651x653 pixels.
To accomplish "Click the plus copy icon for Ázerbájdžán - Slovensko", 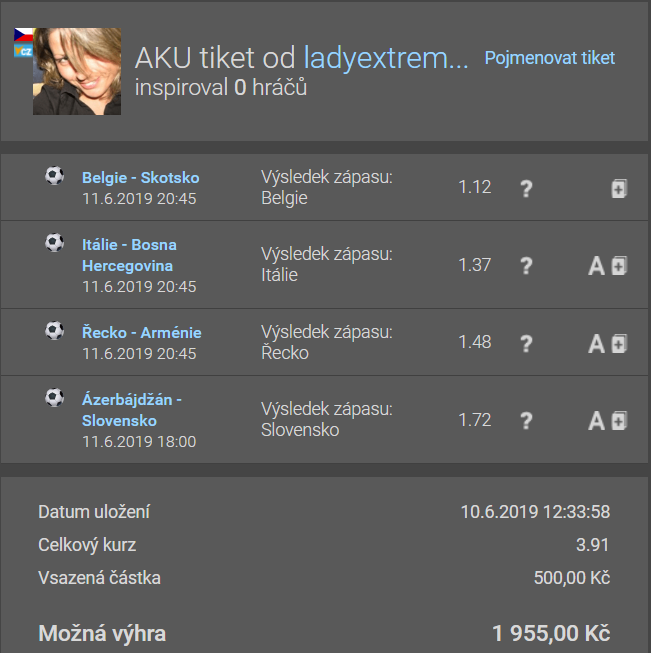I will click(619, 421).
